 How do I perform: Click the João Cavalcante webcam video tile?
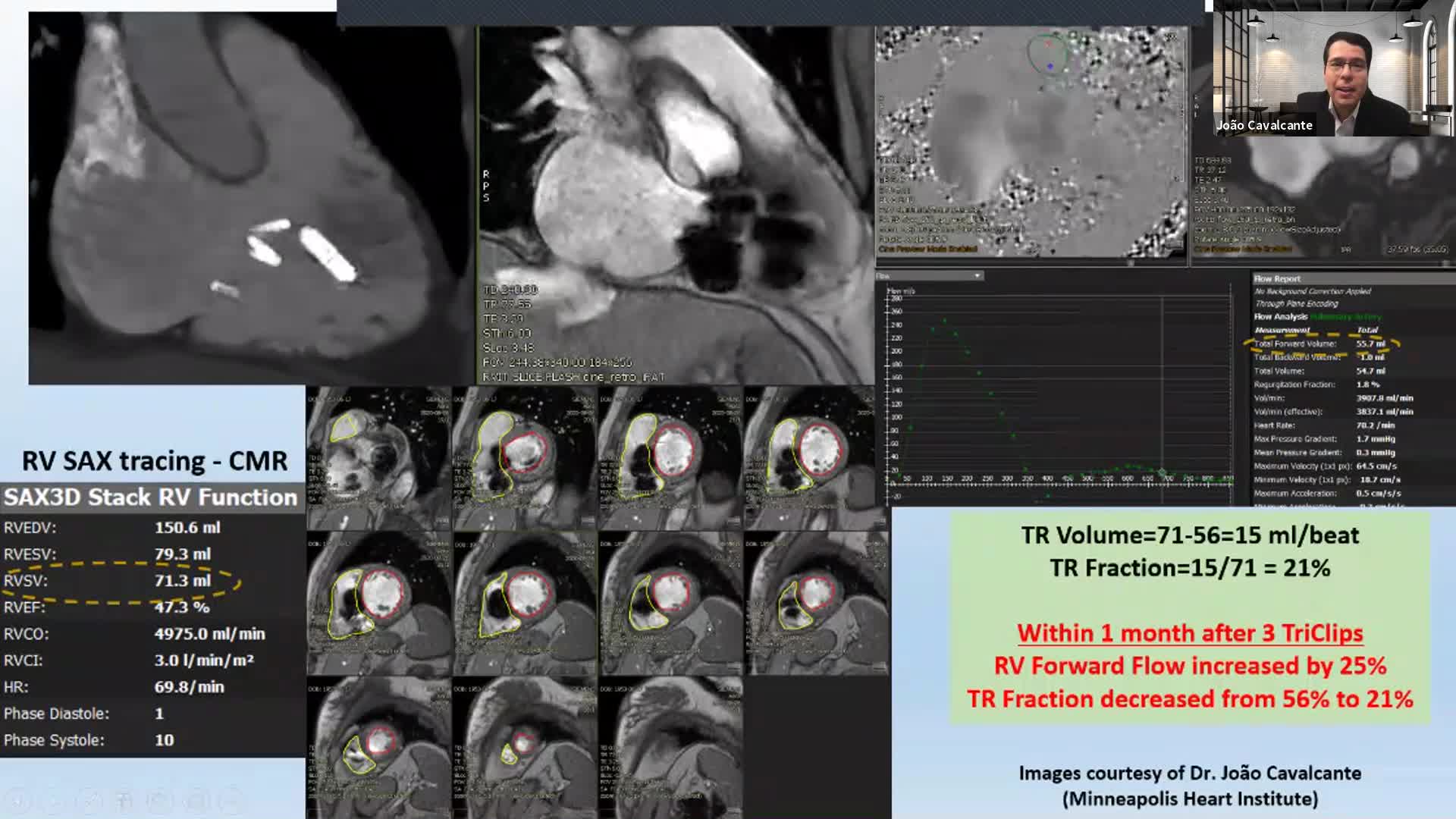(x=1333, y=68)
